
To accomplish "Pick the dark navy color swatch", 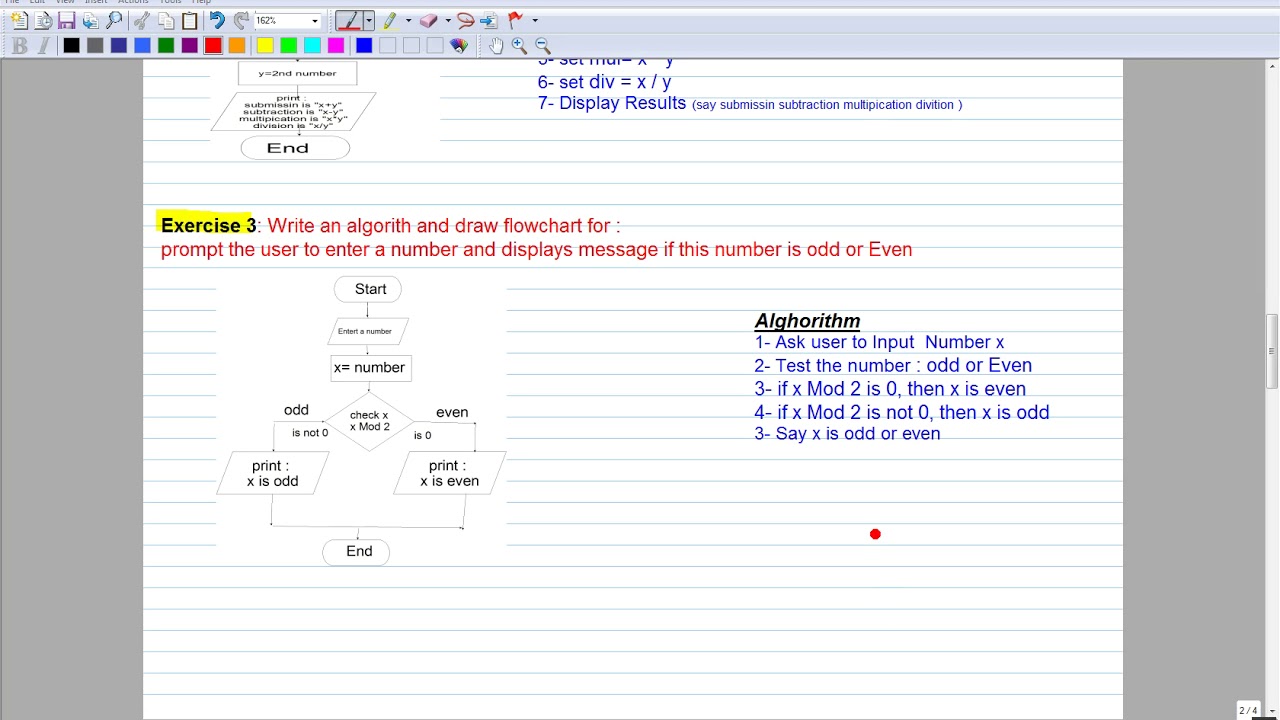I will pyautogui.click(x=119, y=45).
